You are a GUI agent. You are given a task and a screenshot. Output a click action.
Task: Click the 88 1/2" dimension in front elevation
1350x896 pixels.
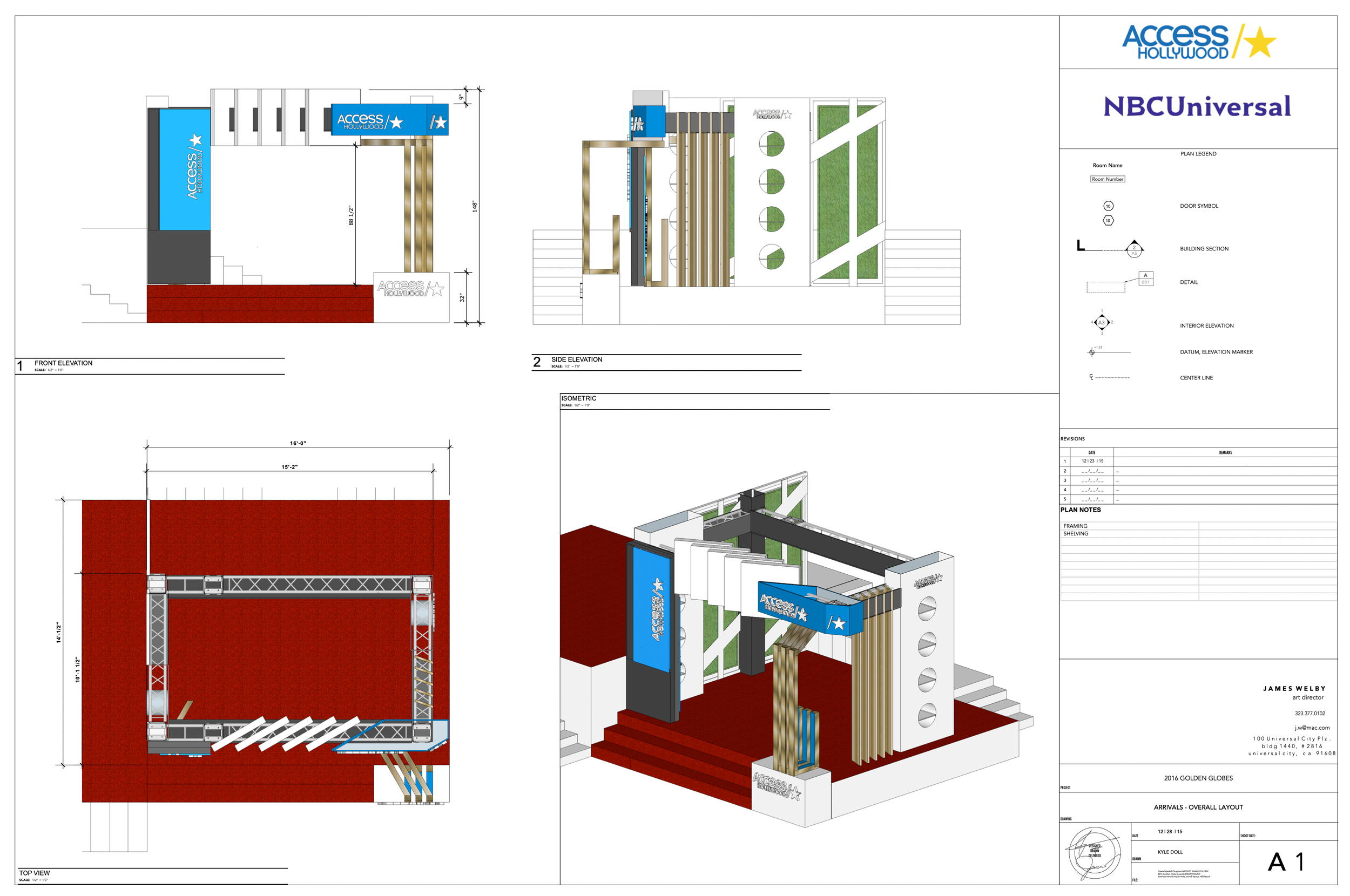[x=351, y=215]
